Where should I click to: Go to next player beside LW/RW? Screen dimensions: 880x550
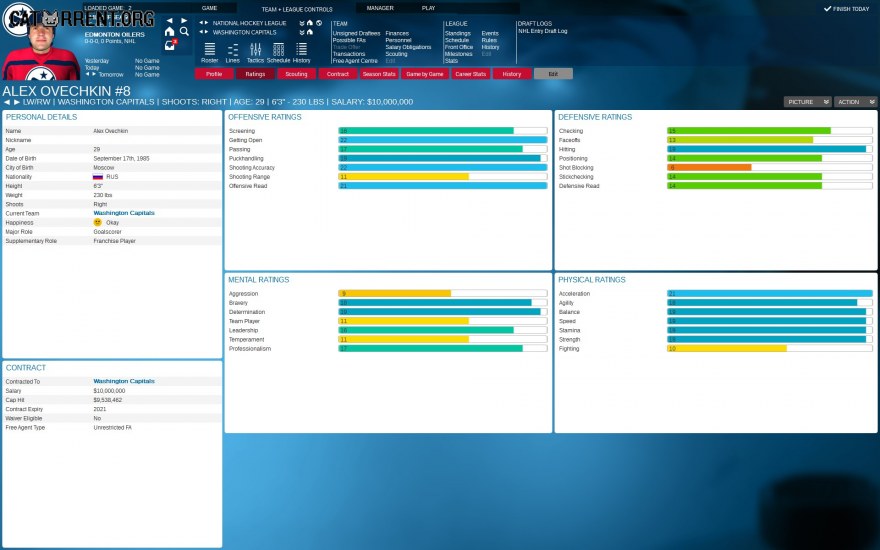click(17, 102)
